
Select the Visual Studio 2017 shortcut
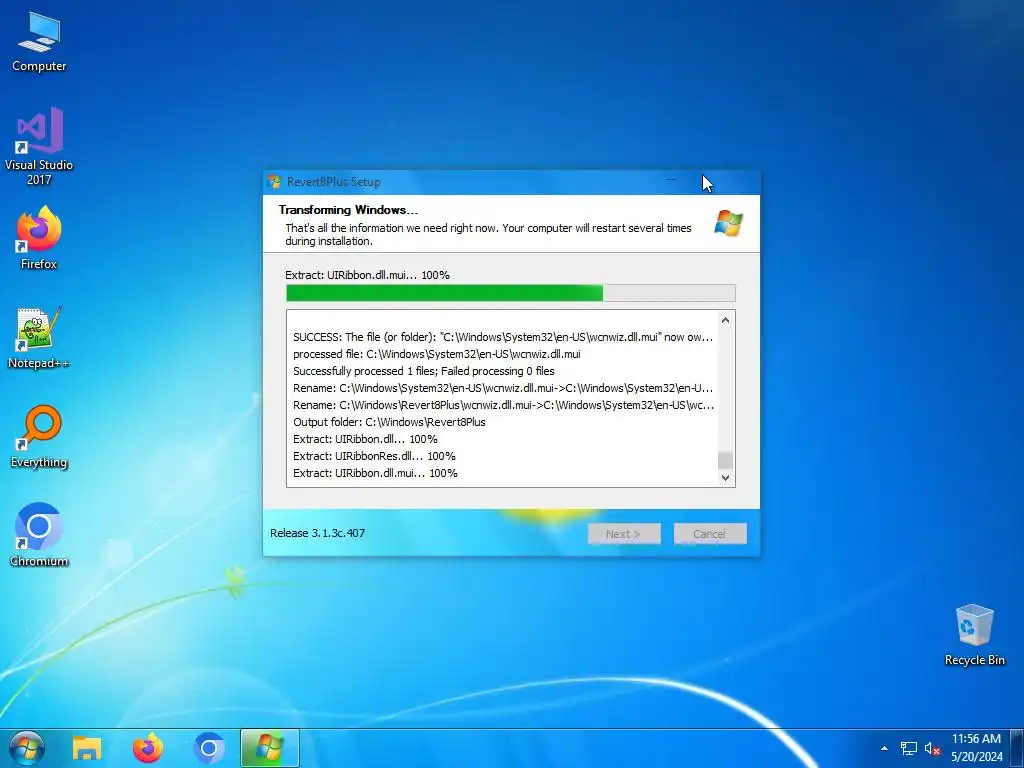click(x=39, y=146)
